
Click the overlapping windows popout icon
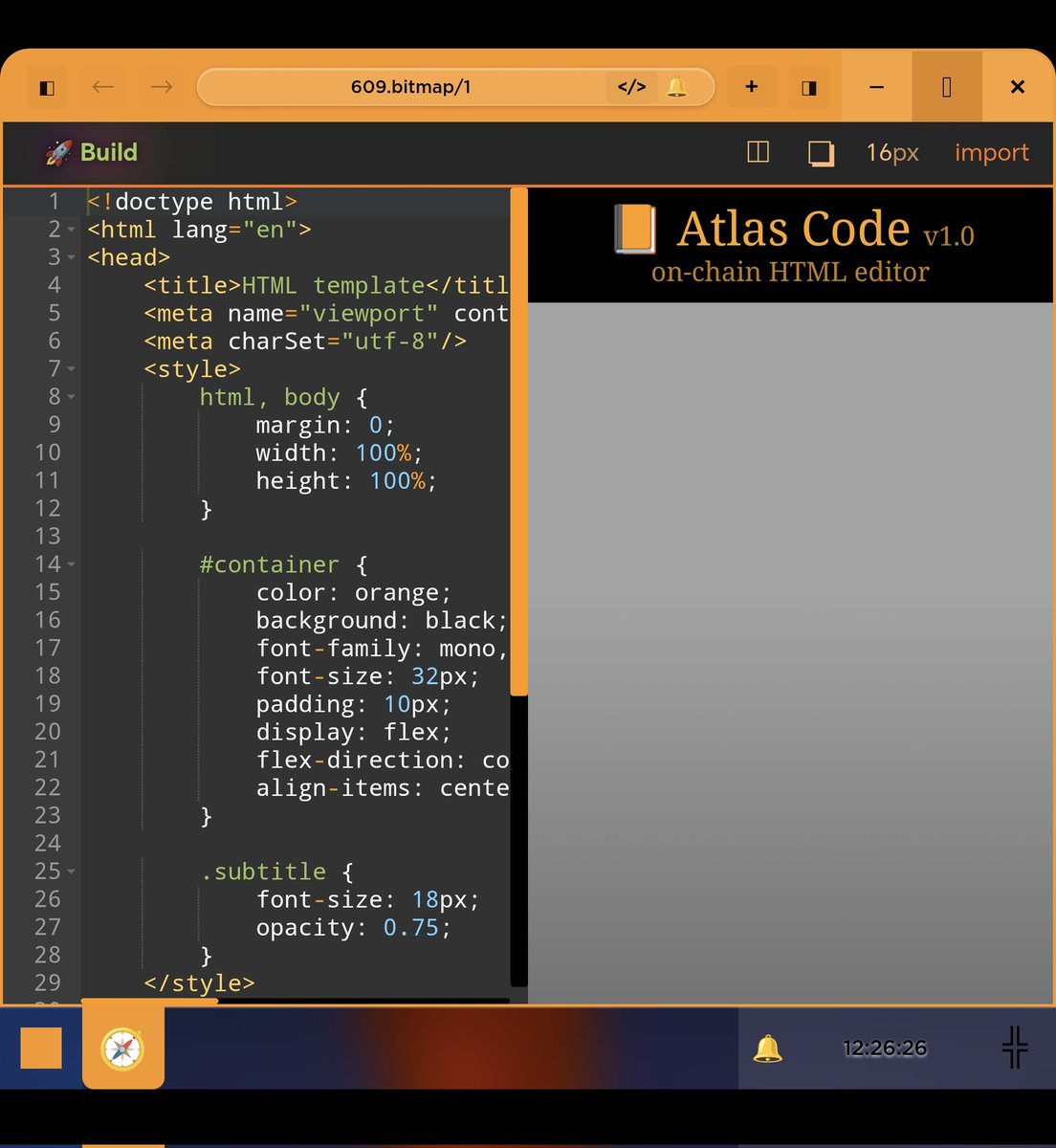coord(821,153)
